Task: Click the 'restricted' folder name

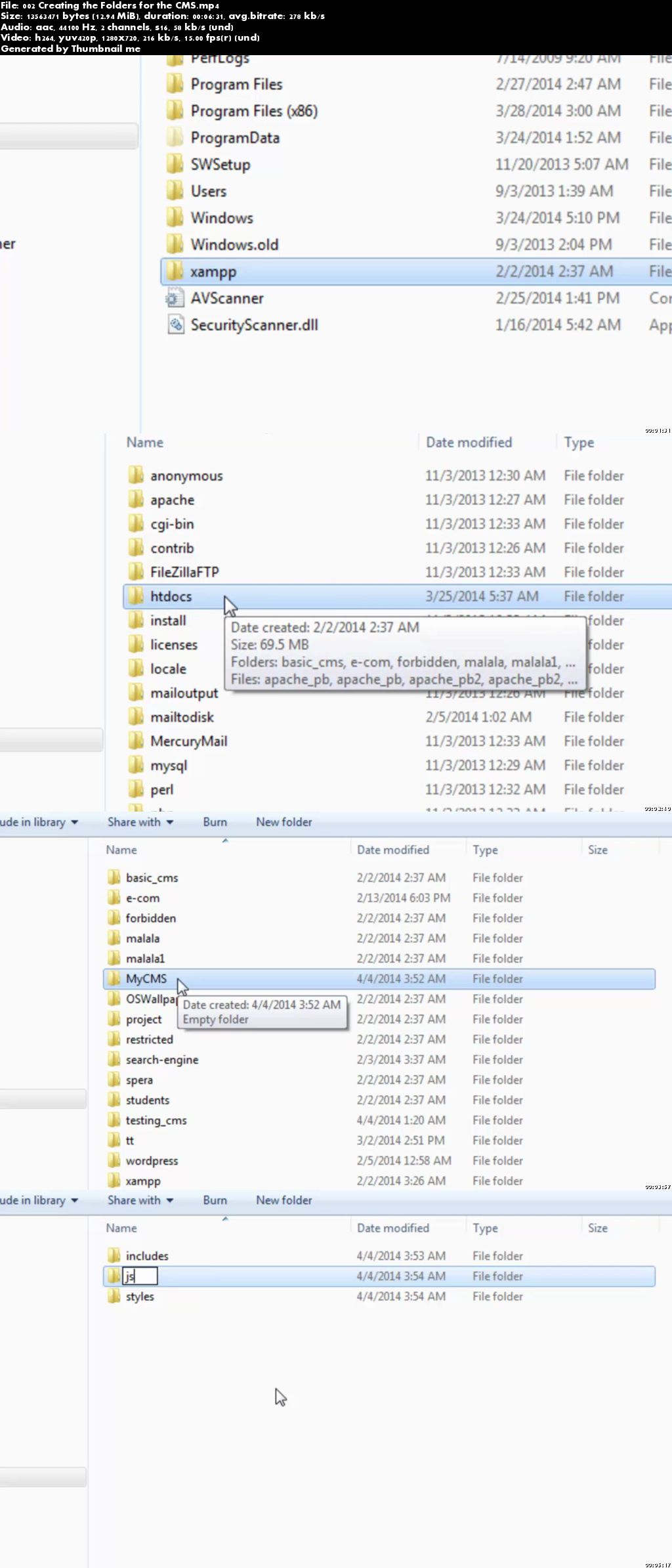Action: point(150,1039)
